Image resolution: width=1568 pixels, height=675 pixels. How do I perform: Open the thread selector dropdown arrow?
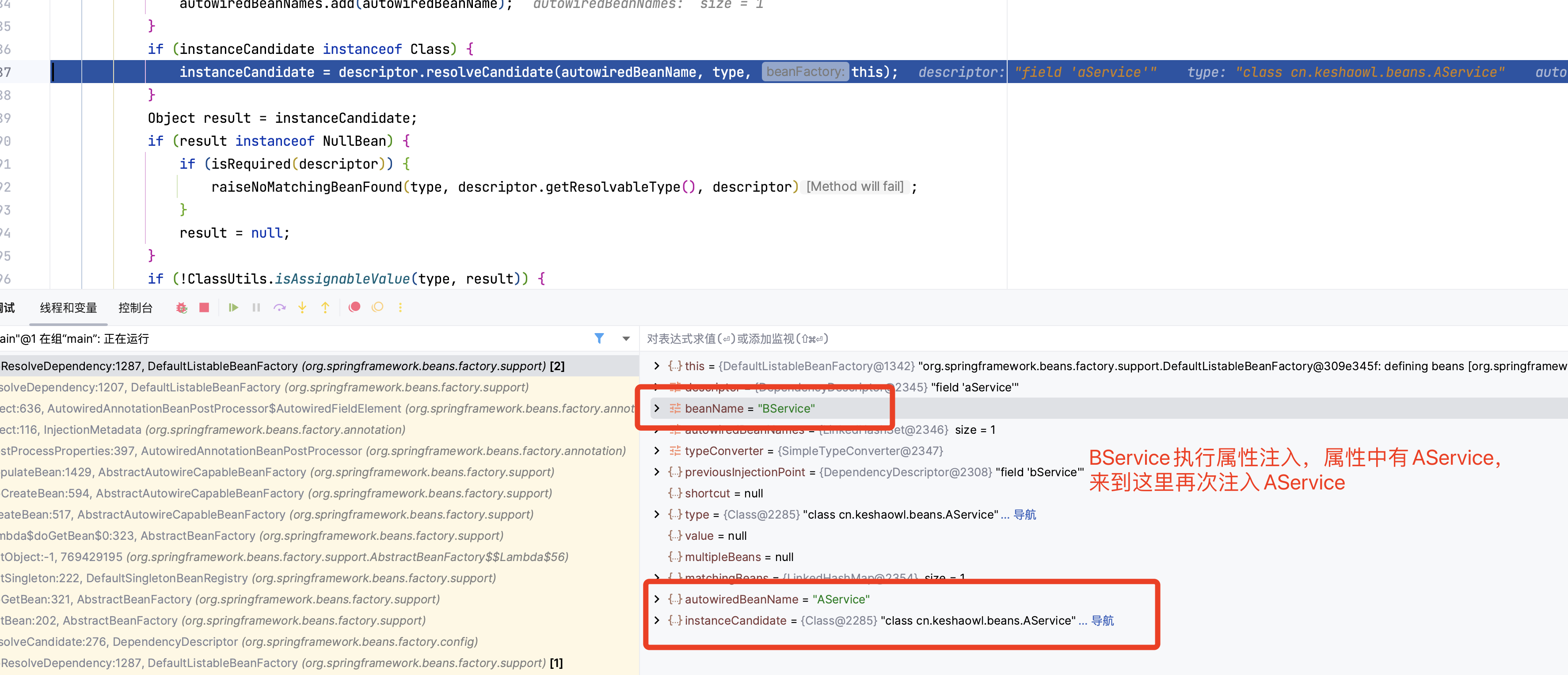626,339
